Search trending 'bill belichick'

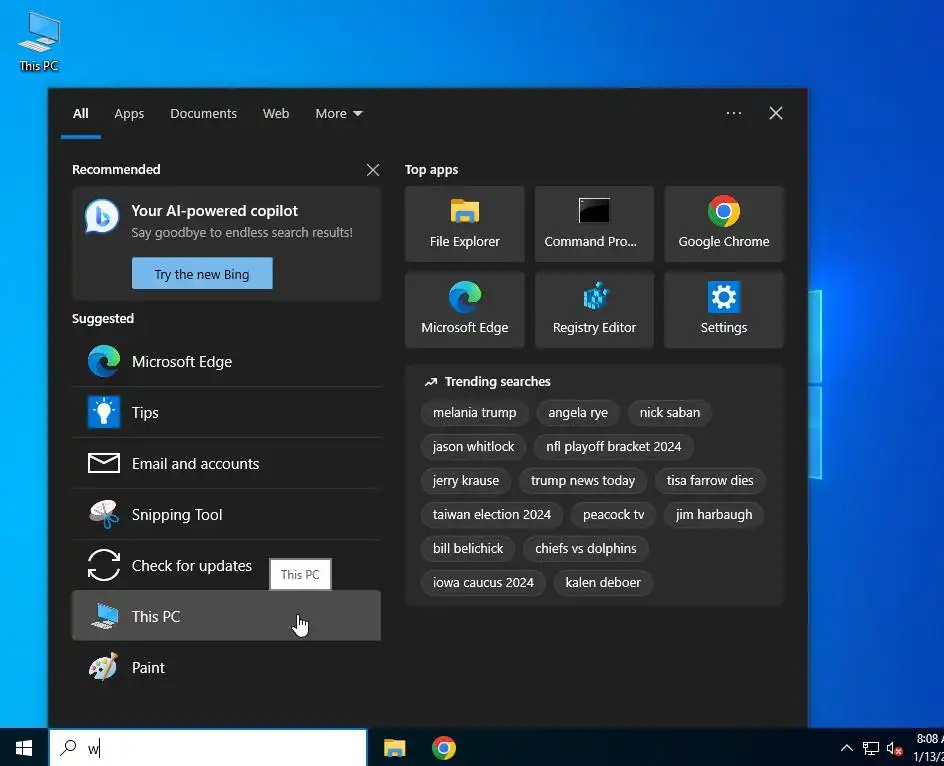(x=468, y=548)
